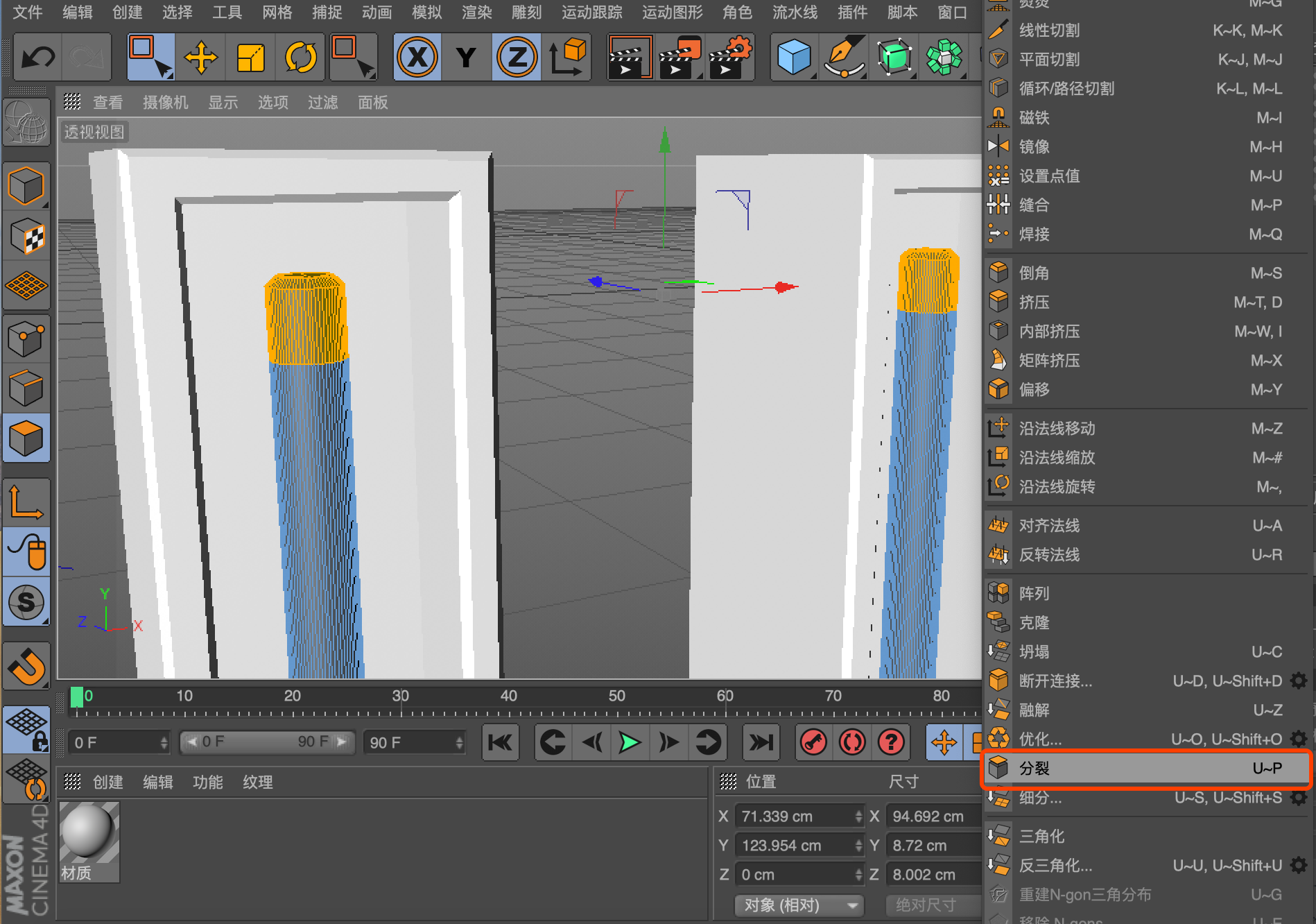Step position Y value spinner

pyautogui.click(x=859, y=846)
